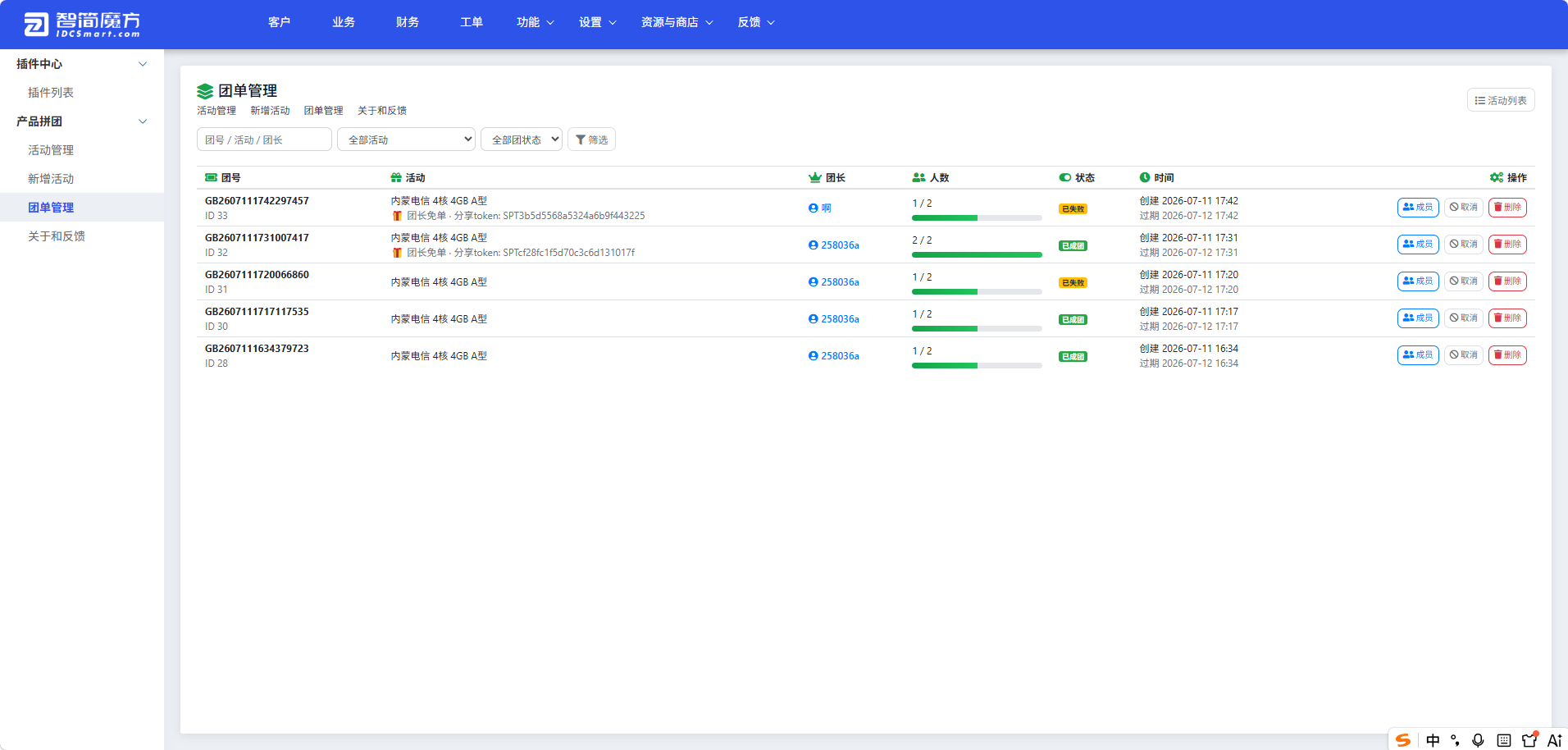1568x750 pixels.
Task: Click the microphone icon in the IME bar
Action: (x=1479, y=740)
